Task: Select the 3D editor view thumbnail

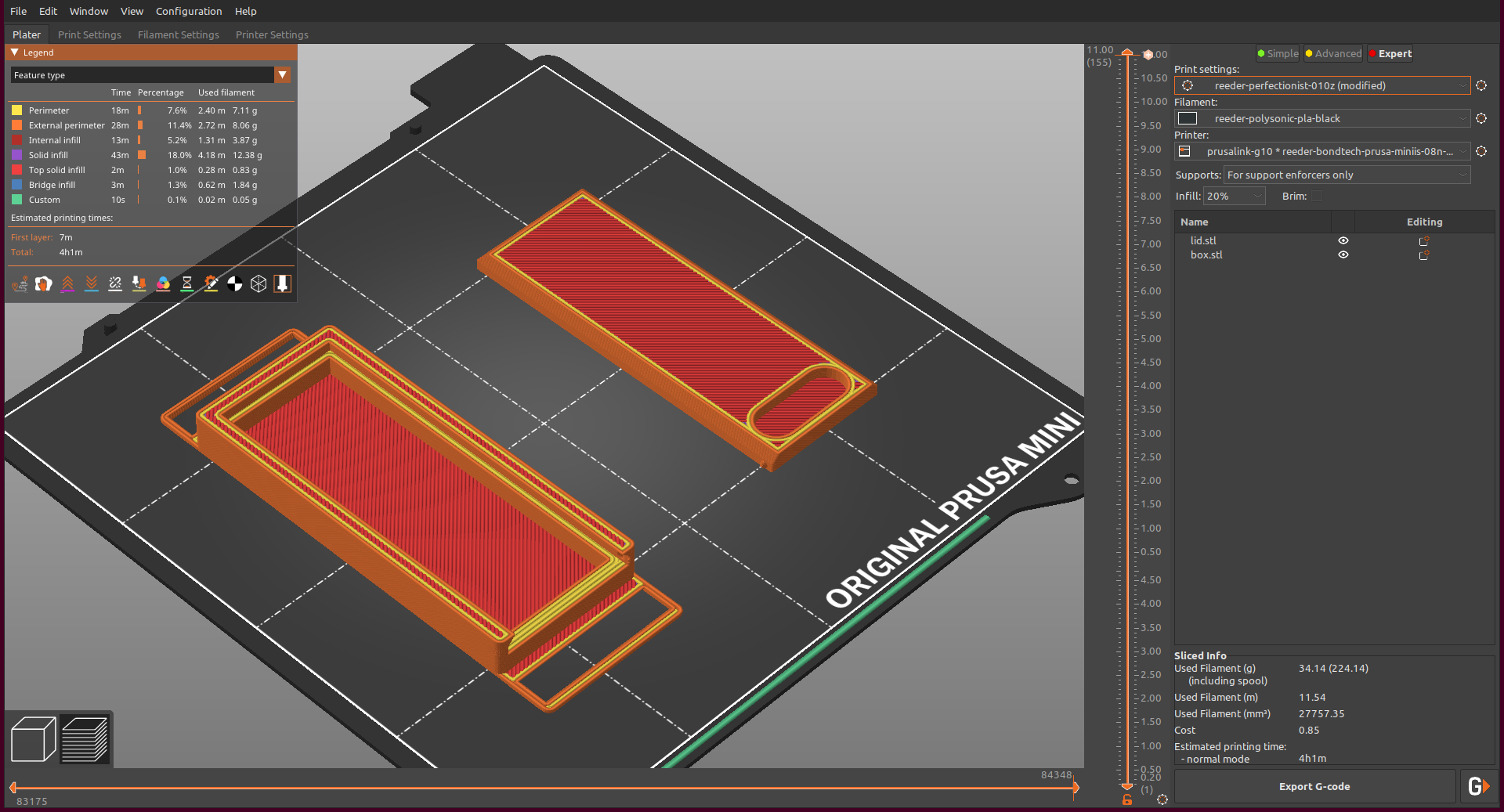Action: (x=32, y=738)
